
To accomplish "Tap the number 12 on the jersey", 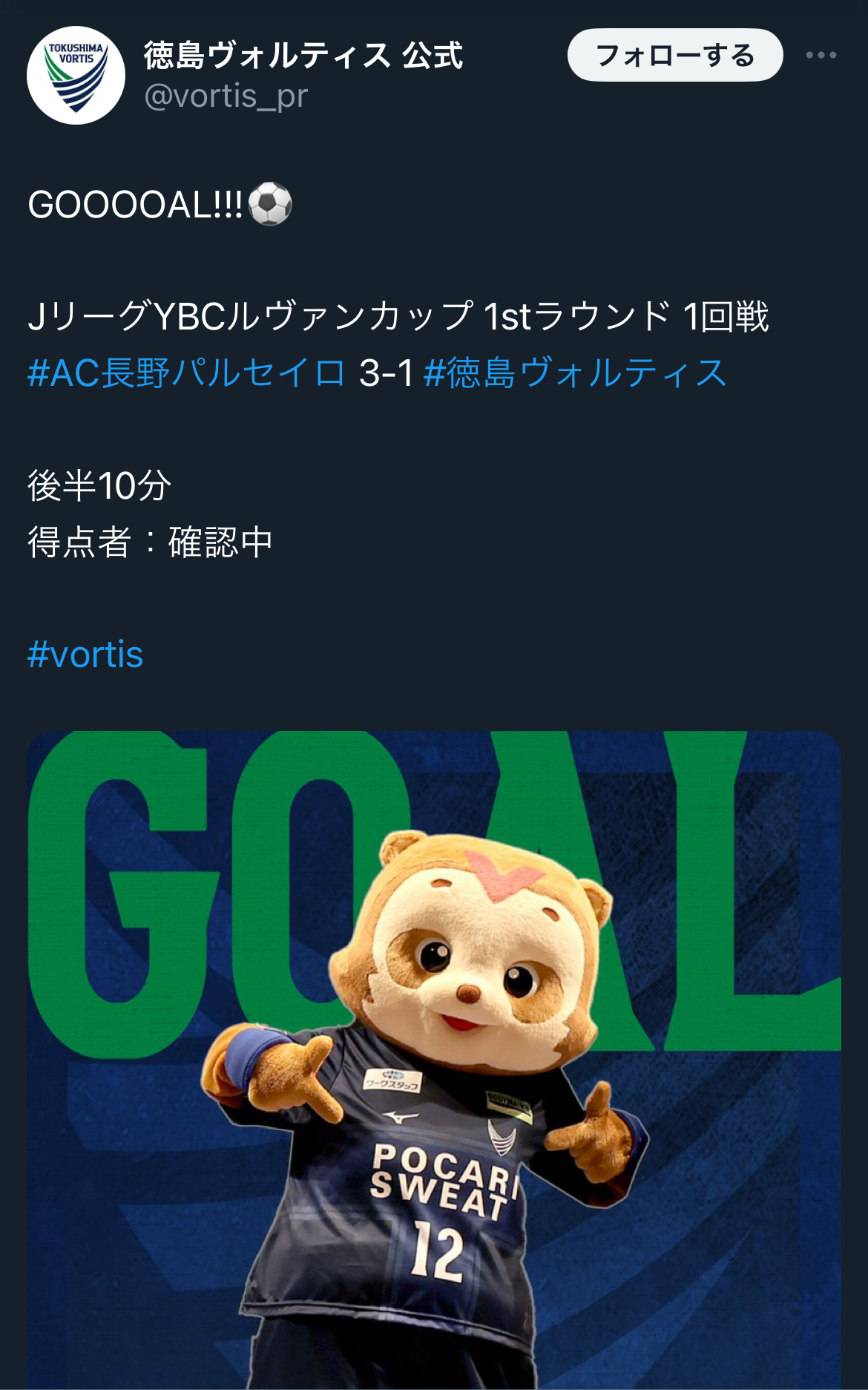I will click(439, 1251).
